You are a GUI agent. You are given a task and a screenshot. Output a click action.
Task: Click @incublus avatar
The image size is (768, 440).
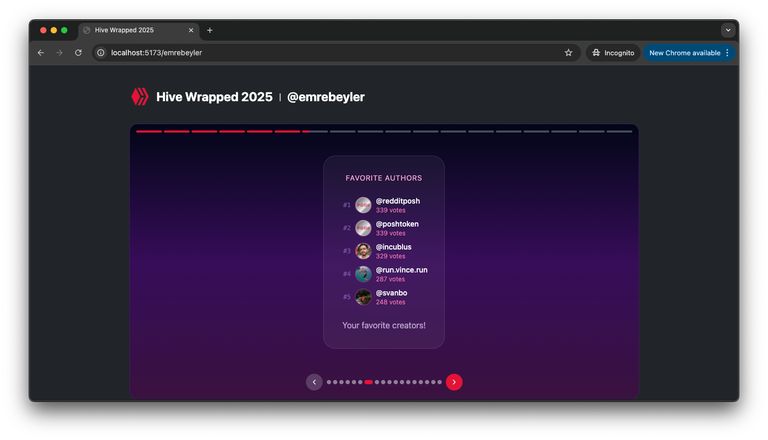[363, 251]
